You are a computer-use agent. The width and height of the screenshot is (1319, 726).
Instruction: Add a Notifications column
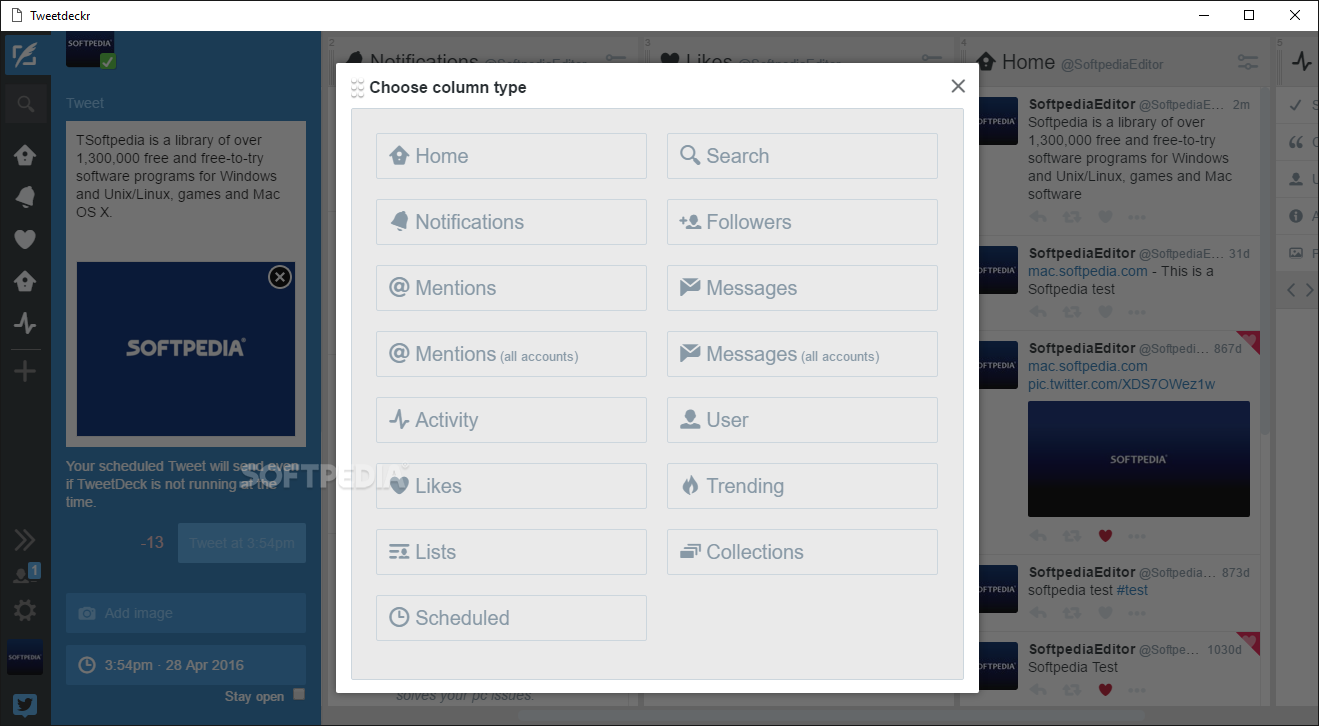pos(511,222)
